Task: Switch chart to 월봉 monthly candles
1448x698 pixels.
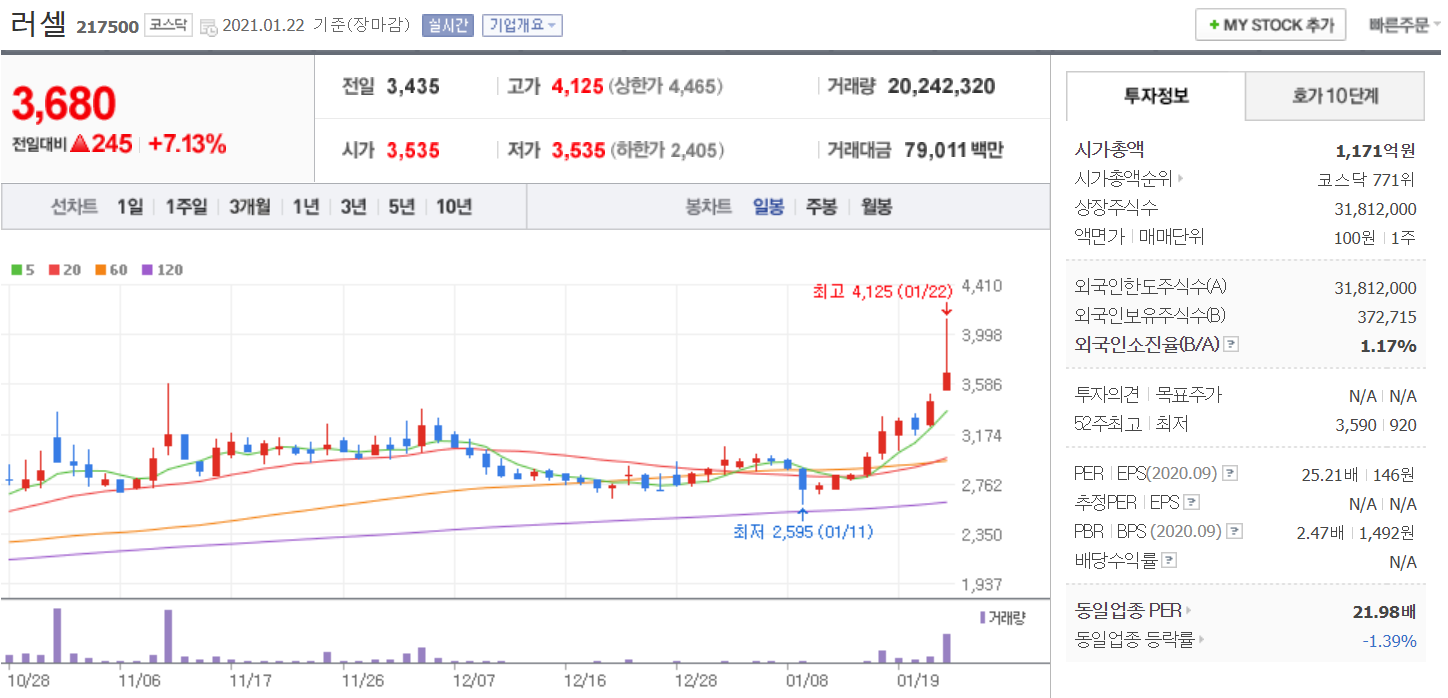Action: tap(876, 207)
